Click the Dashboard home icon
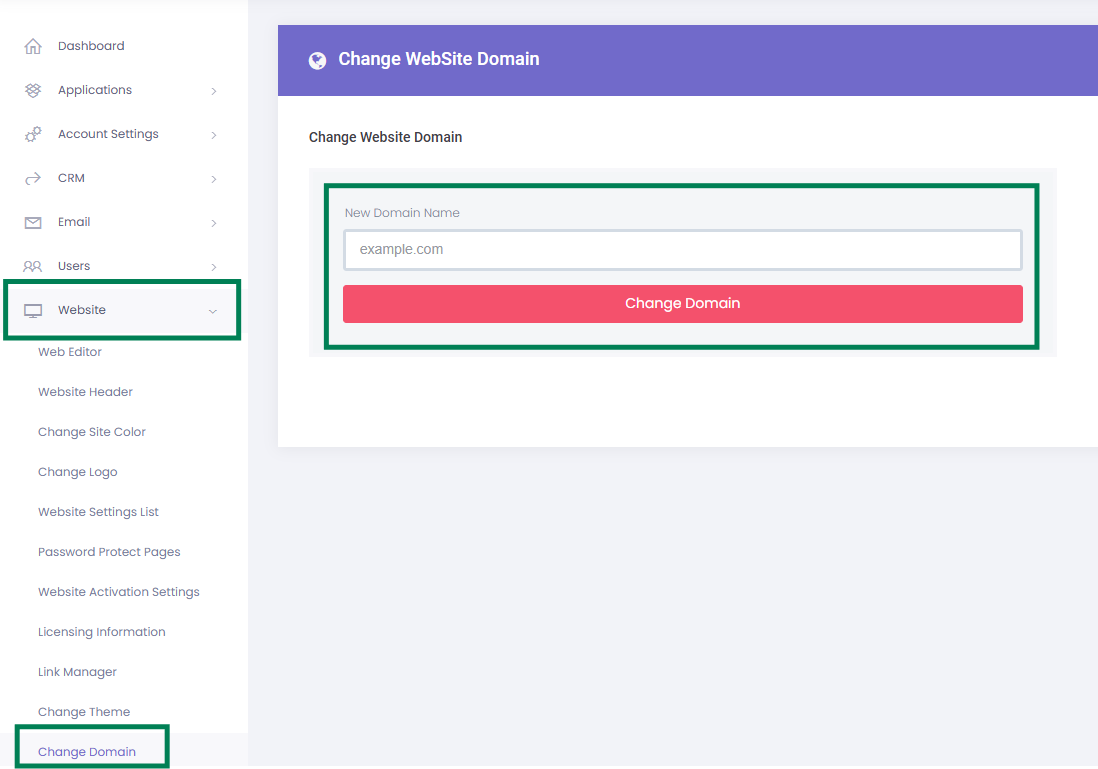Viewport: 1098px width, 769px height. point(33,46)
